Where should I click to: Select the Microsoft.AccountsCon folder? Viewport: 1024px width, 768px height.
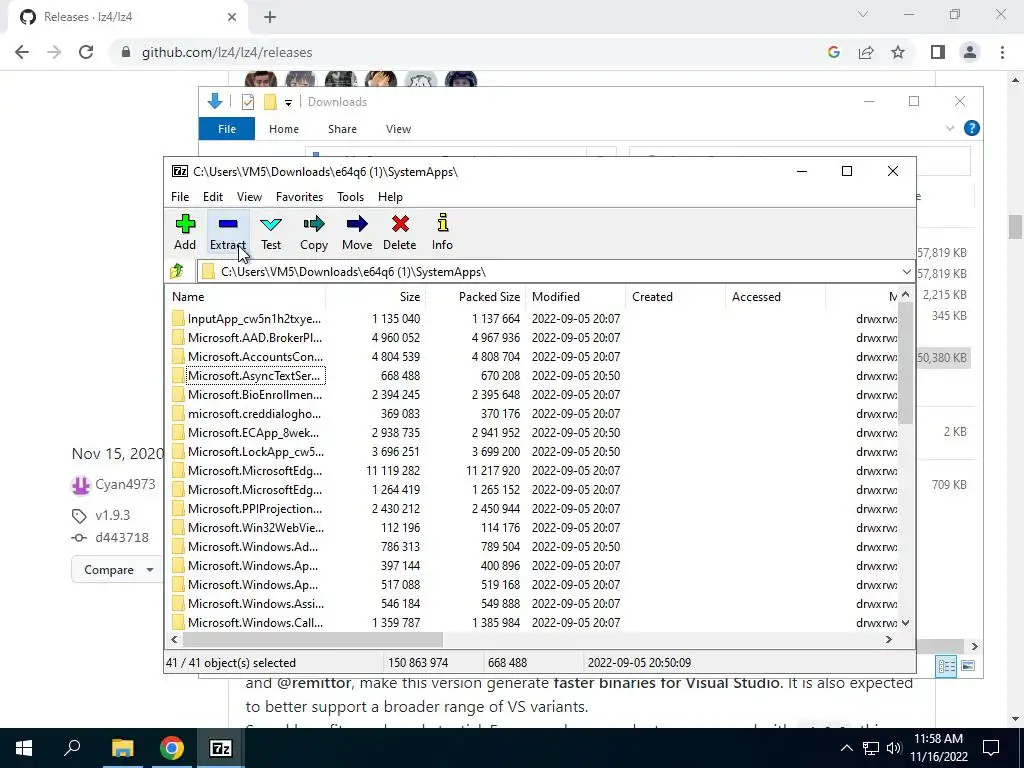(x=255, y=357)
